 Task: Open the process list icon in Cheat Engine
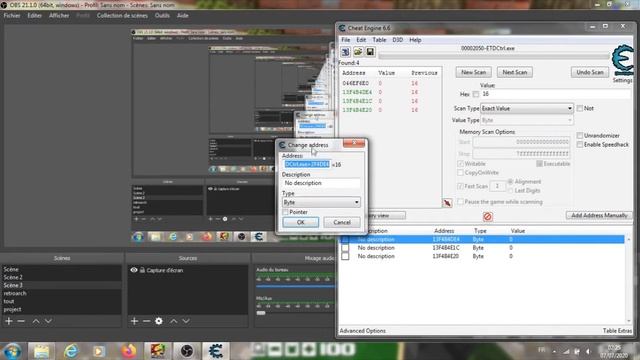345,52
